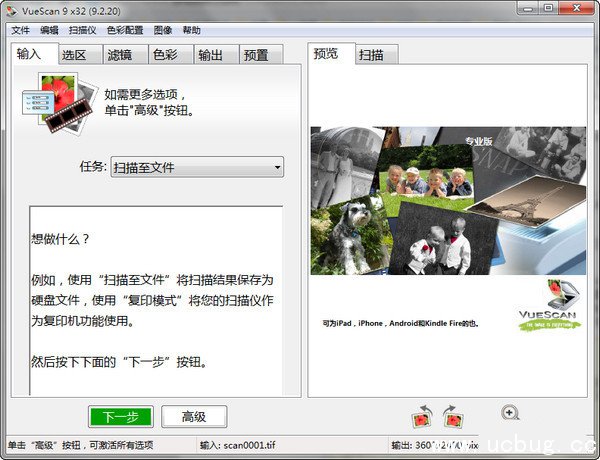Rotate image right using the rotate icon
Screen dimensions: 600x460
tap(454, 416)
